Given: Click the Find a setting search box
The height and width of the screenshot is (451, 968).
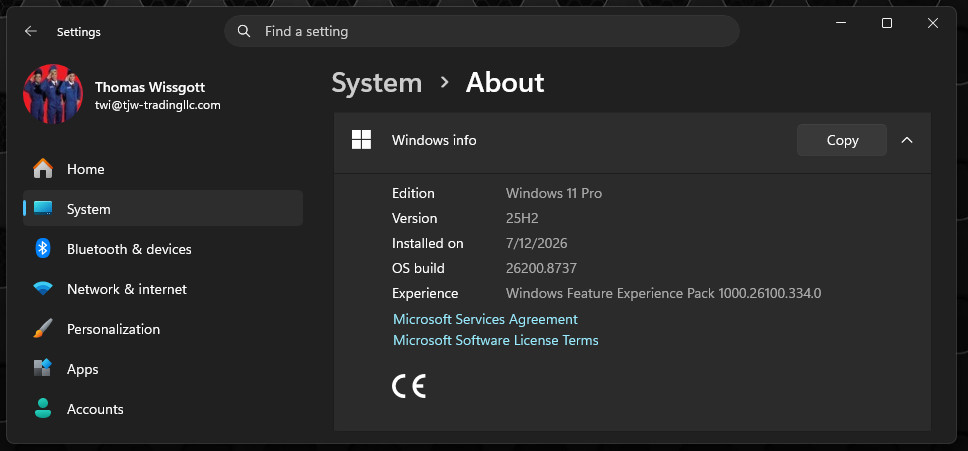Looking at the screenshot, I should 482,31.
